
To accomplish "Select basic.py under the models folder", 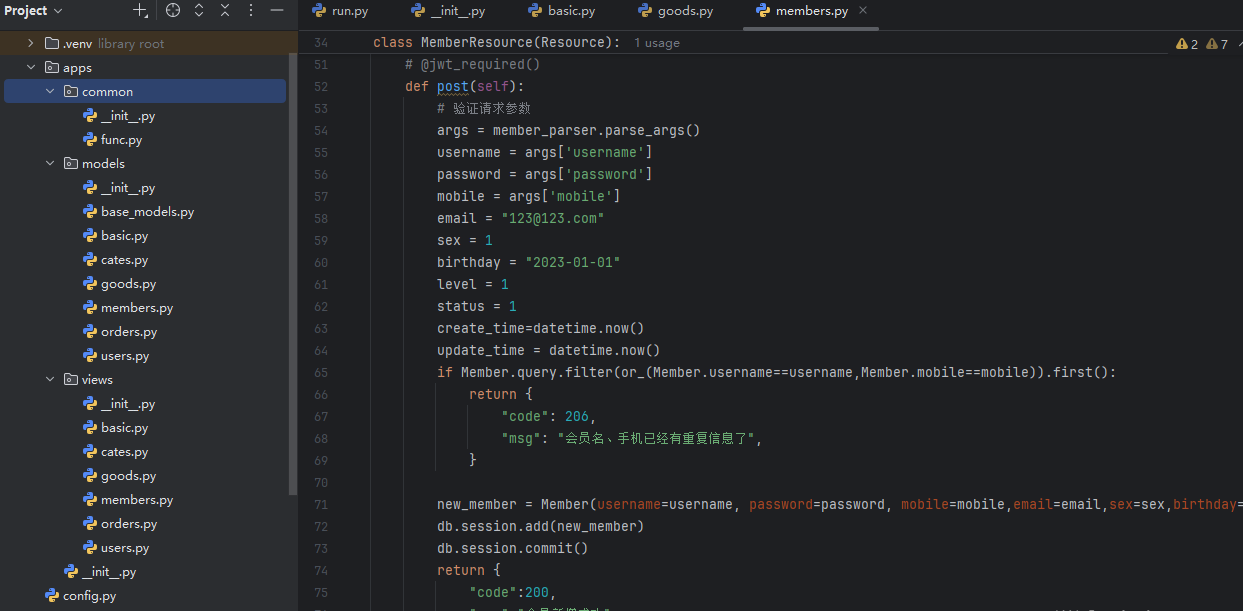I will click(125, 235).
